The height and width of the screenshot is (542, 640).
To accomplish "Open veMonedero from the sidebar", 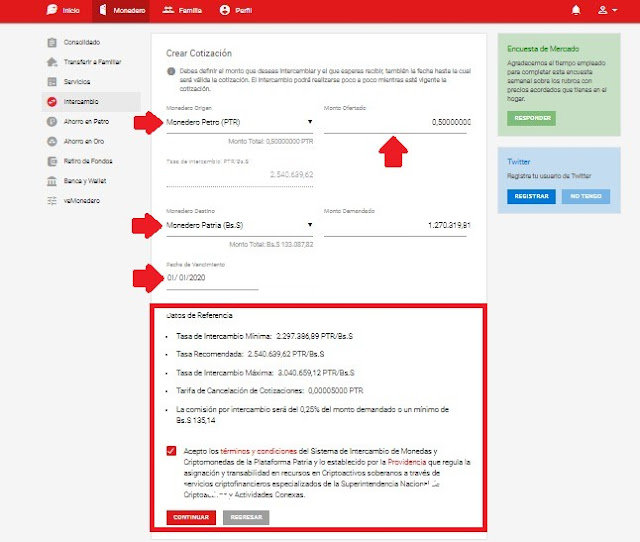I will click(82, 201).
